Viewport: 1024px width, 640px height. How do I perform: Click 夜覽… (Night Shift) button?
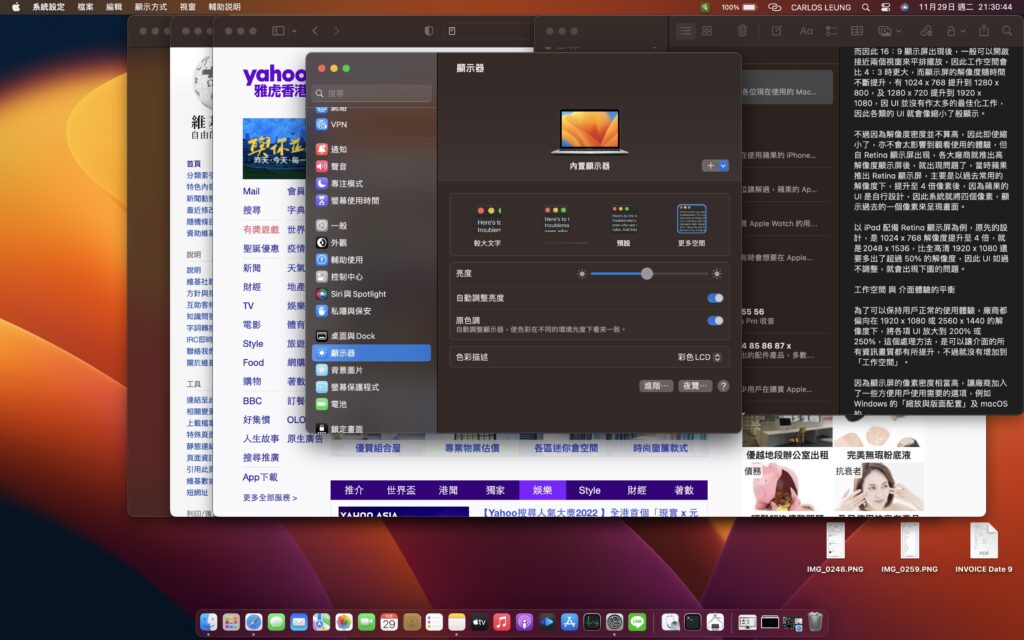695,386
